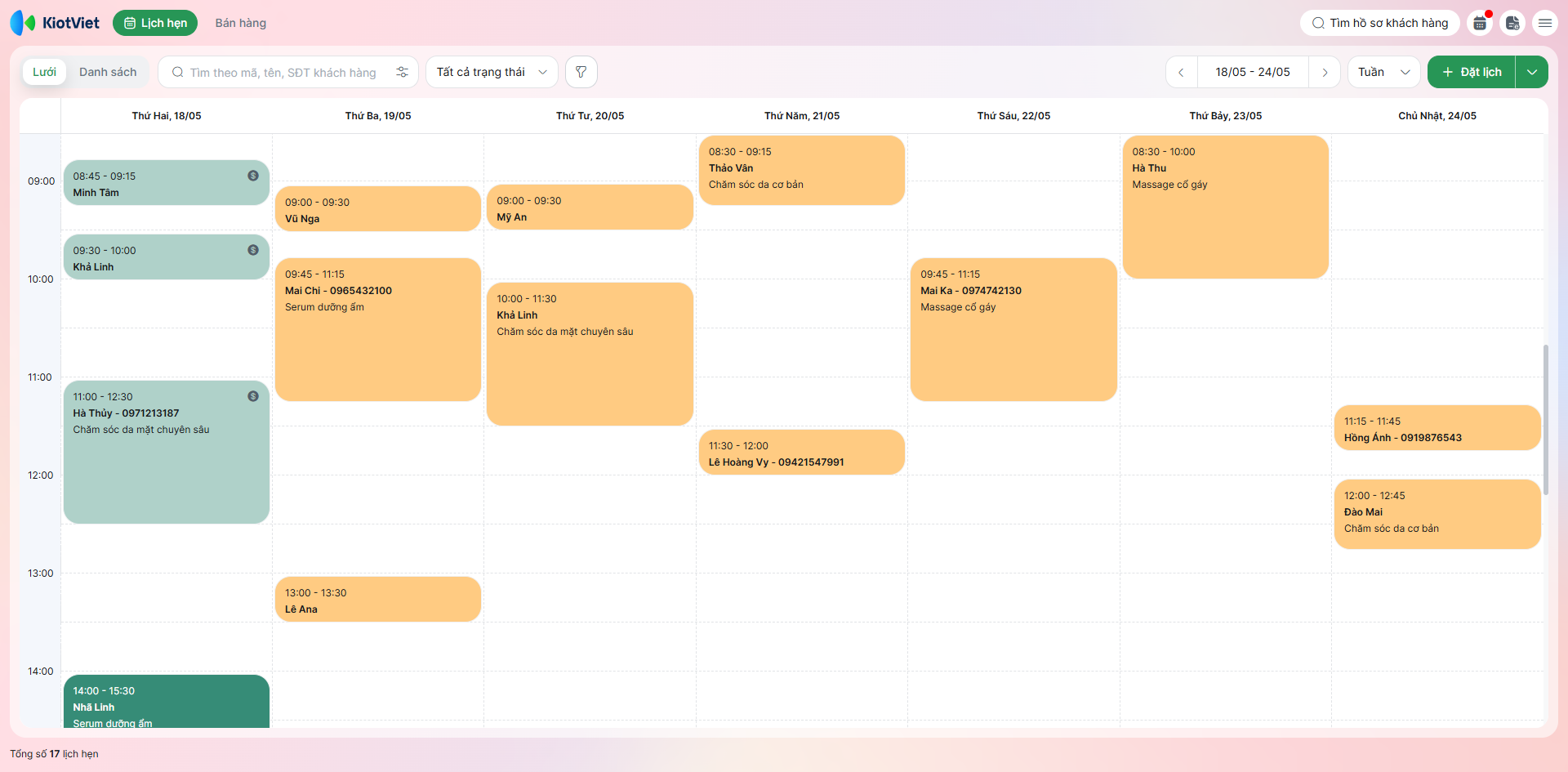Expand the arrow beside Đặt lịch

1532,72
